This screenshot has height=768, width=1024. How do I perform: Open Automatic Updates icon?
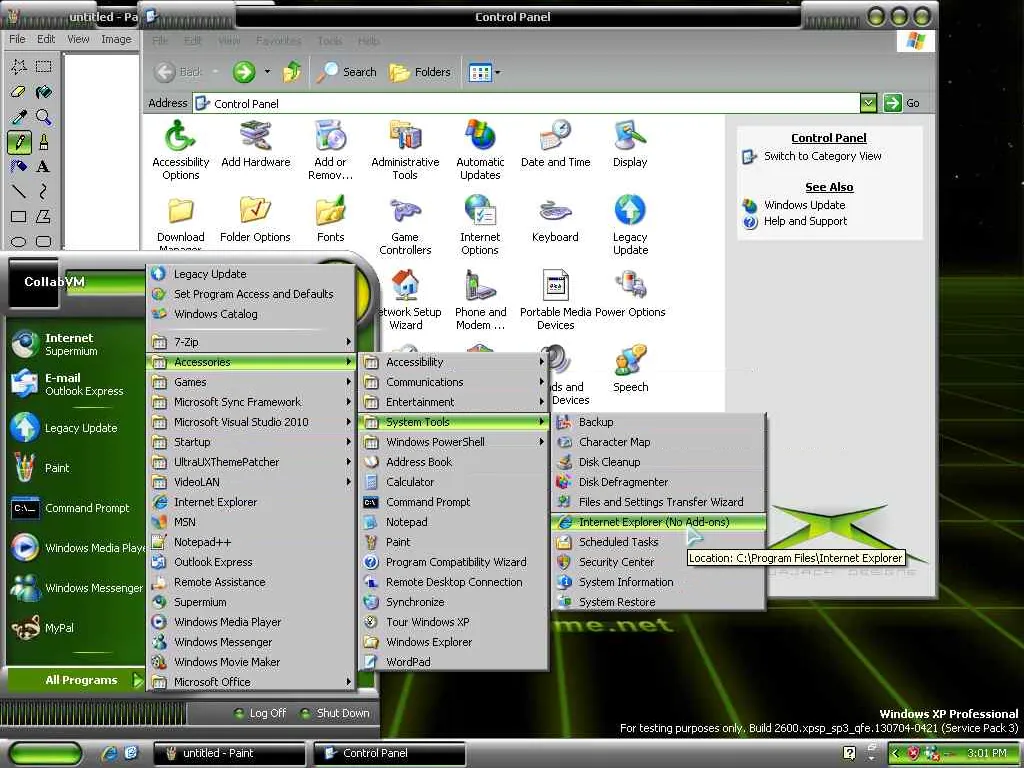coord(480,150)
